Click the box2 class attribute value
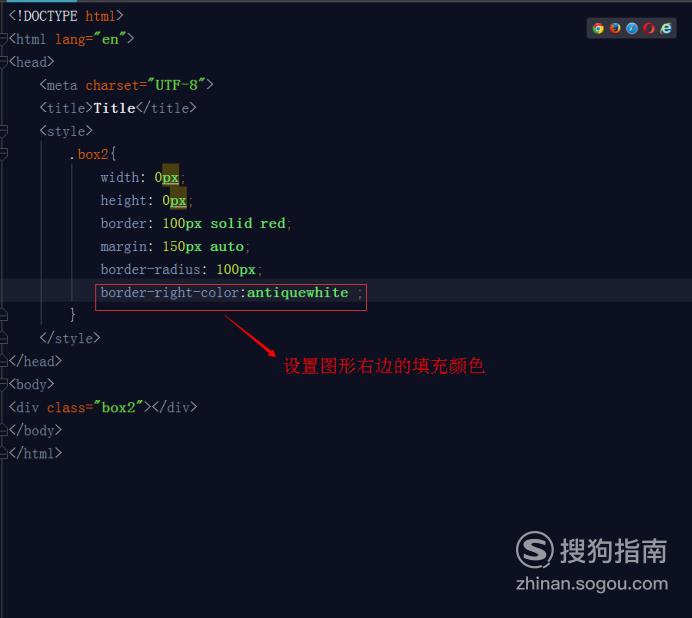Screen dimensions: 692x618 click(118, 407)
